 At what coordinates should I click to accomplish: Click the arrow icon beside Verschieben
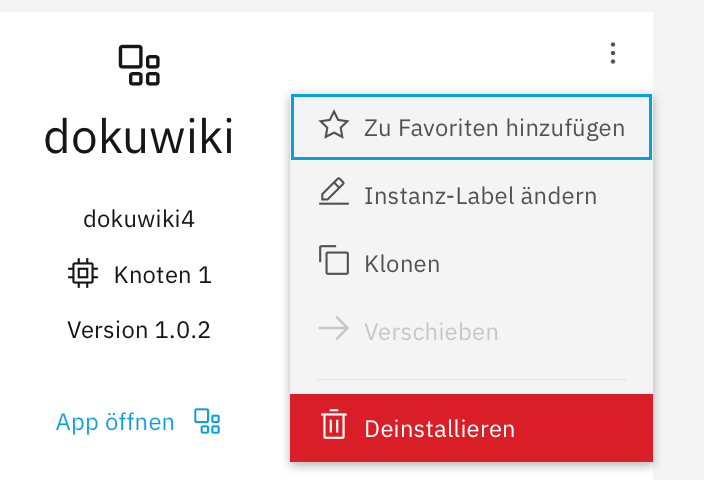click(334, 328)
